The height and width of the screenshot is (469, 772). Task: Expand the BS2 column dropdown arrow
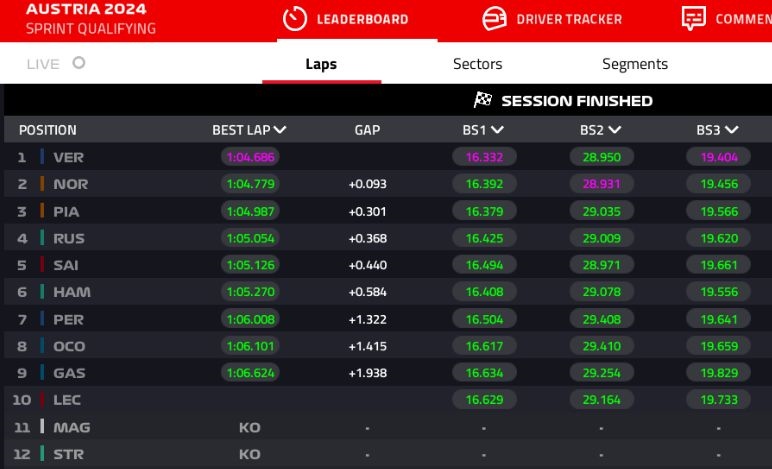tap(614, 130)
